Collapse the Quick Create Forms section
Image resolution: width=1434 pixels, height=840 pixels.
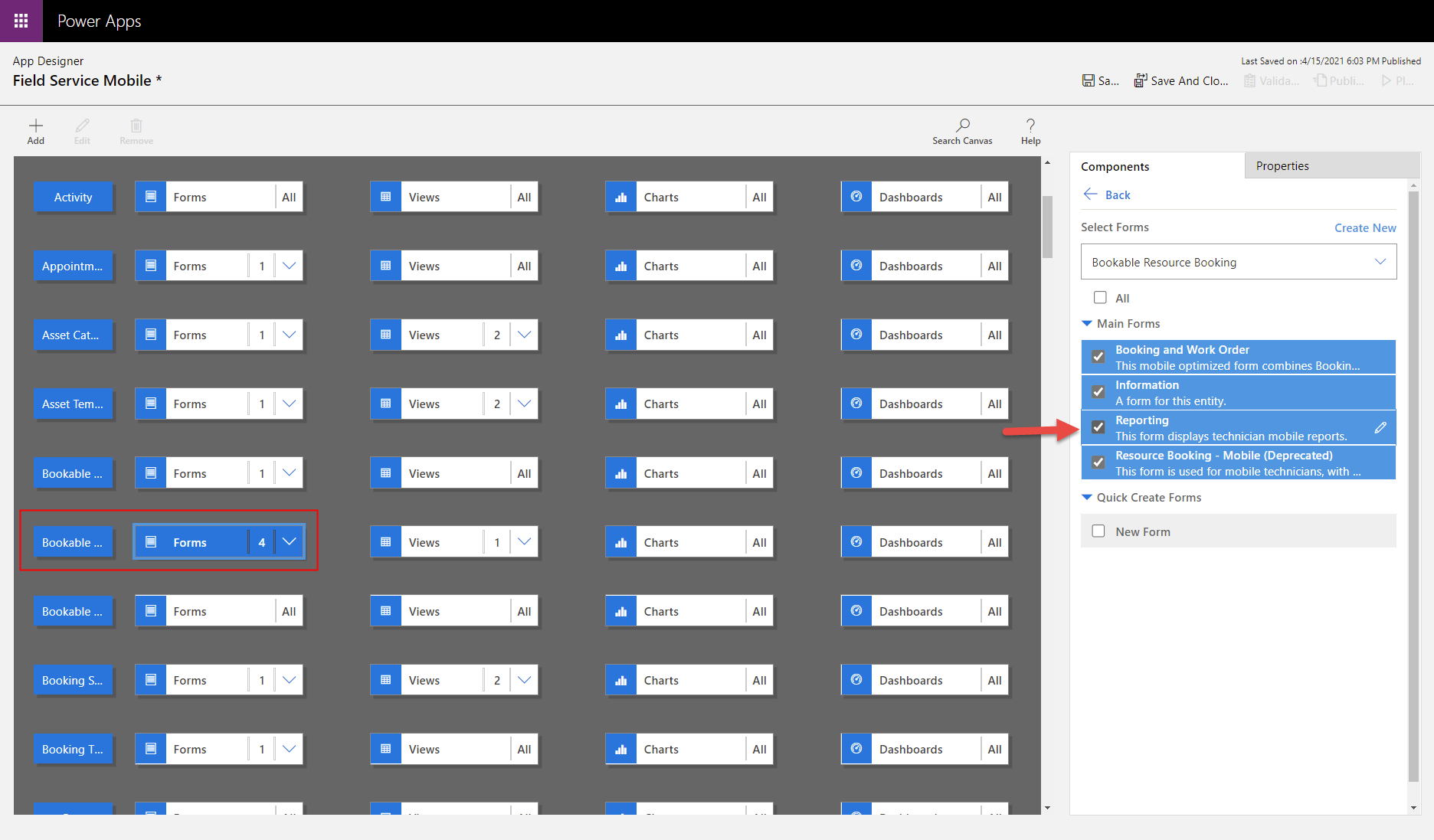coord(1087,498)
